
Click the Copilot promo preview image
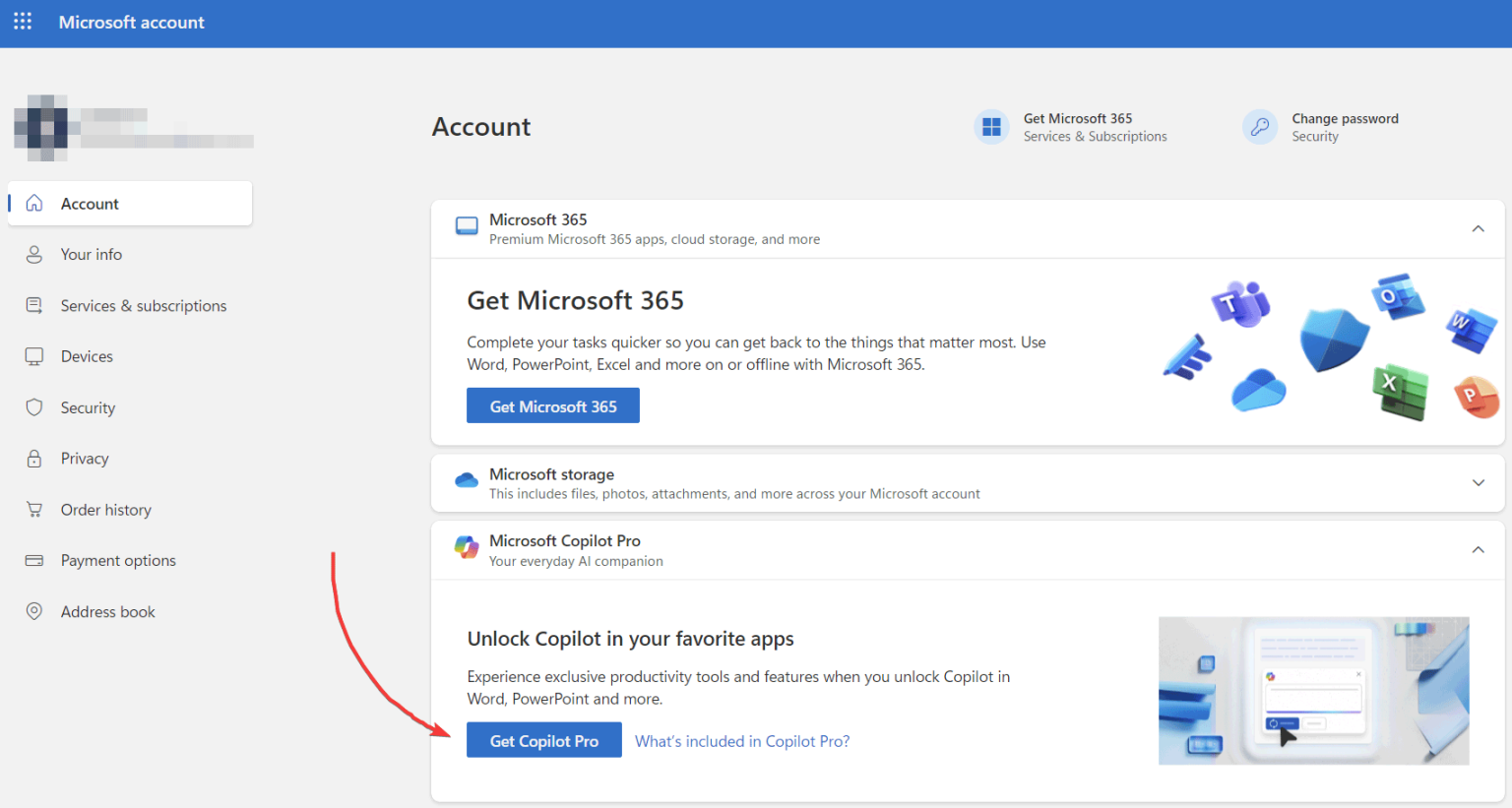[x=1313, y=690]
